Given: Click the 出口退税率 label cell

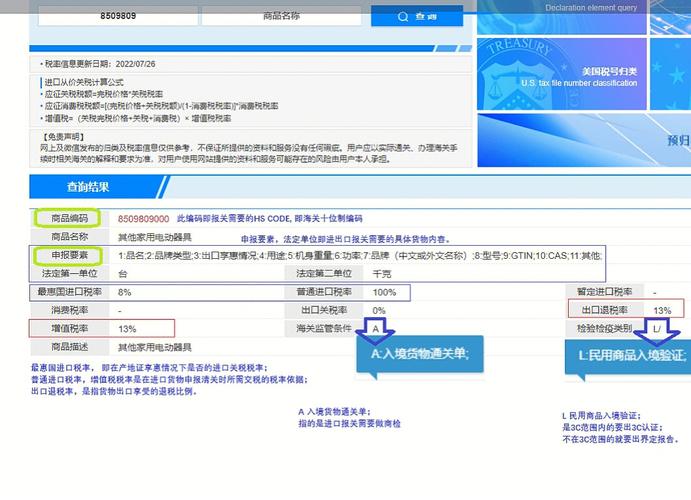Looking at the screenshot, I should 604,310.
